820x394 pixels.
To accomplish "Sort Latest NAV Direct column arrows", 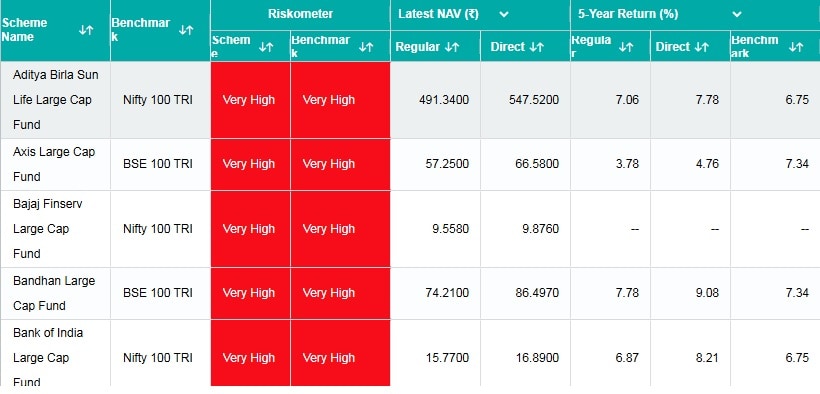I will (x=537, y=47).
